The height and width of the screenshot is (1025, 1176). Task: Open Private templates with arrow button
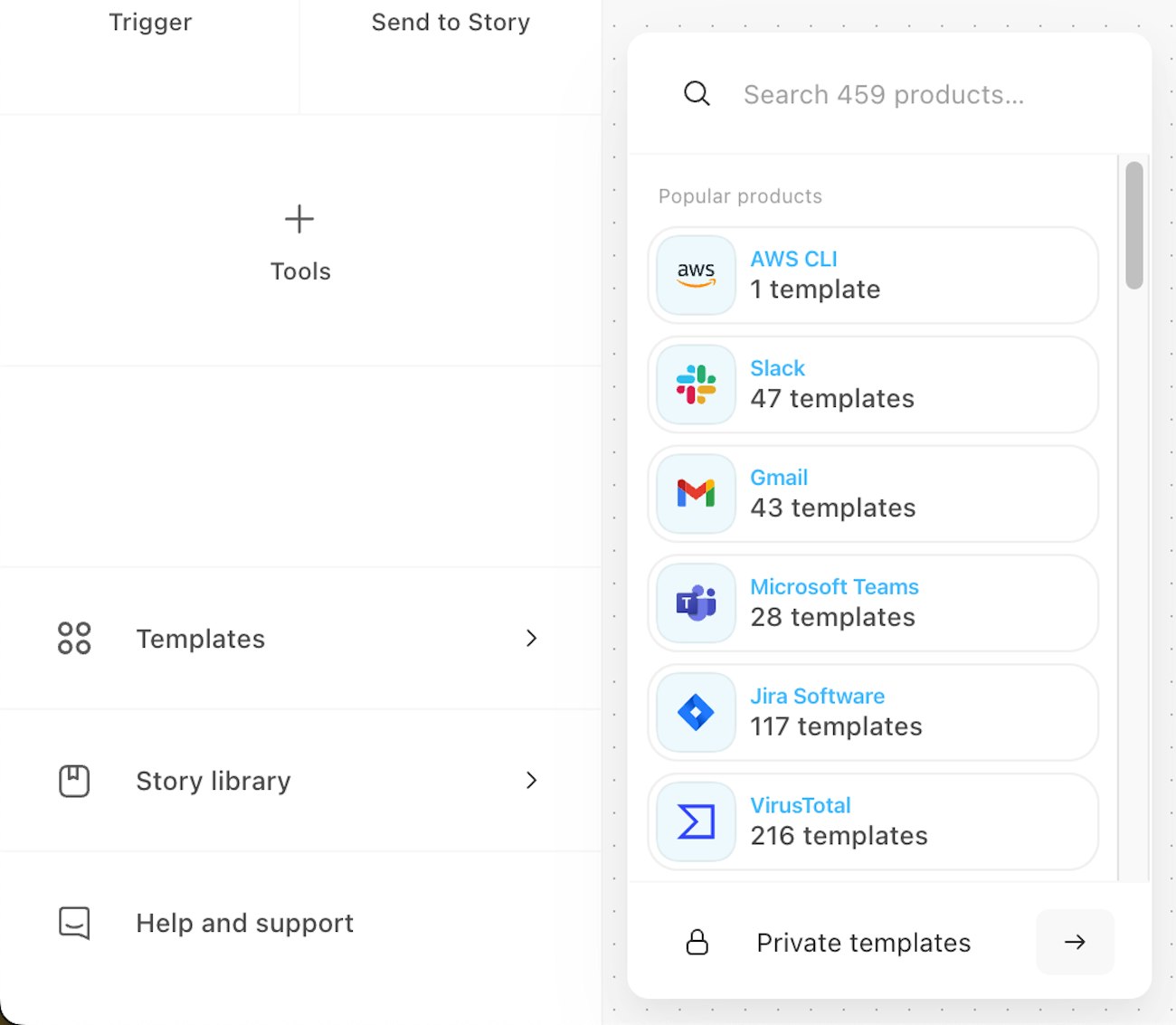tap(1075, 943)
